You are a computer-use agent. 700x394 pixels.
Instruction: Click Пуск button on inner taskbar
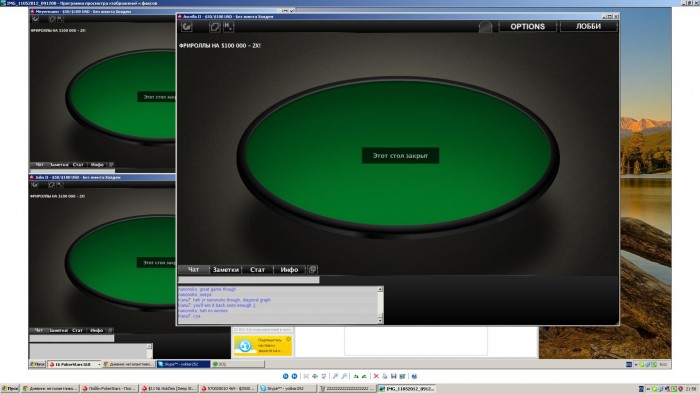(37, 365)
